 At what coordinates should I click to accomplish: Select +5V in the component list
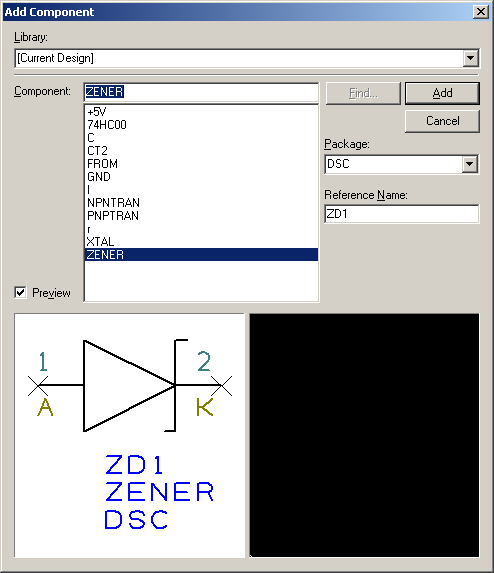coord(201,112)
